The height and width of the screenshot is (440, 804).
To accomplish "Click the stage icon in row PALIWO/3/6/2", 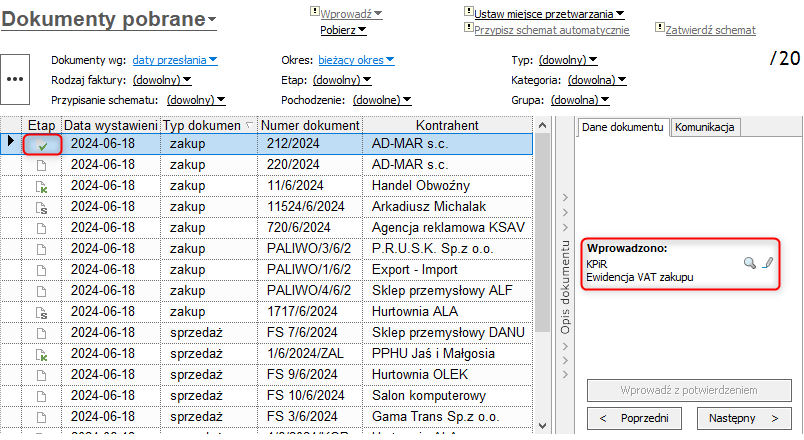I will click(x=42, y=249).
